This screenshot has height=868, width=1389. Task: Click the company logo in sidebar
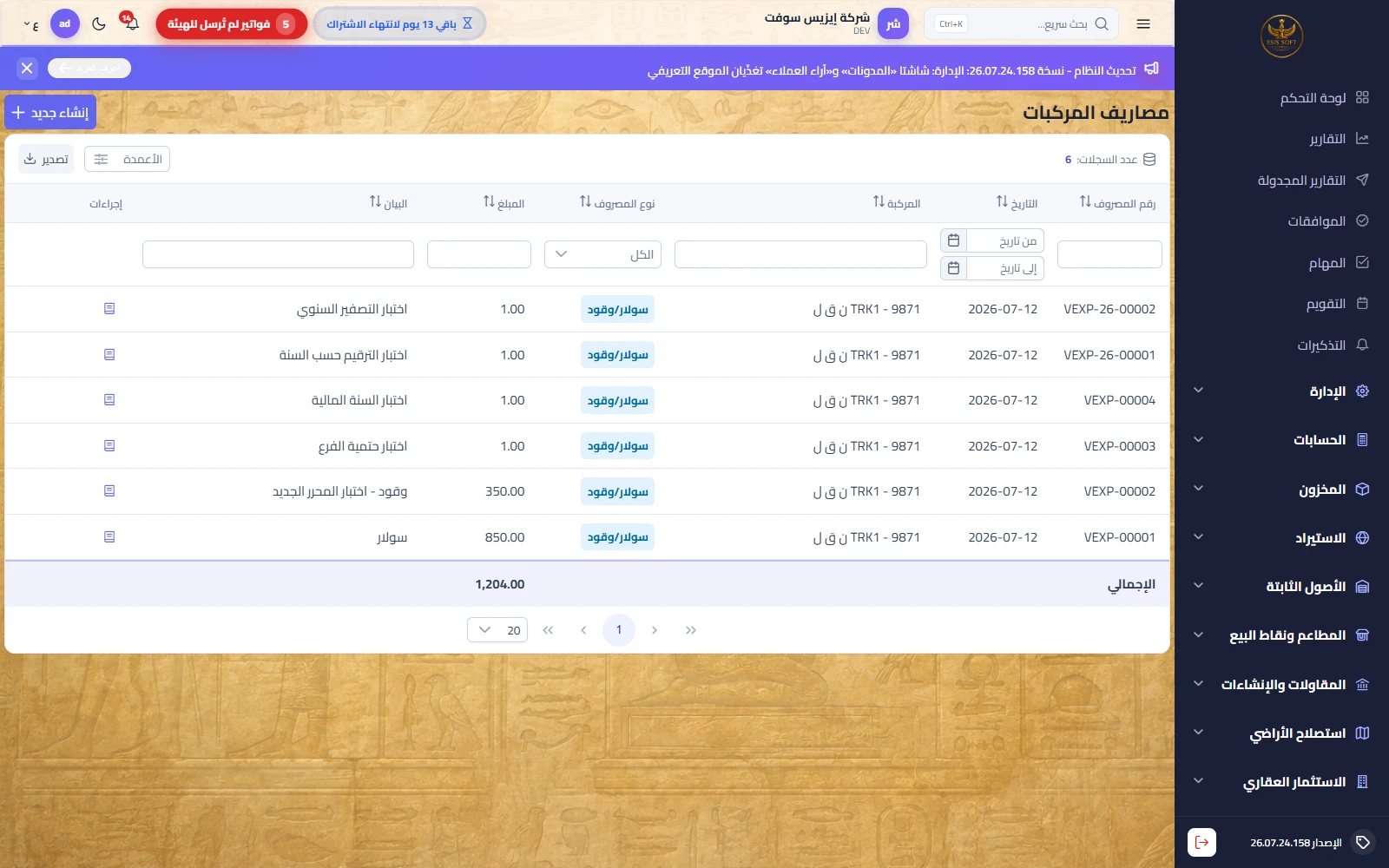point(1281,36)
